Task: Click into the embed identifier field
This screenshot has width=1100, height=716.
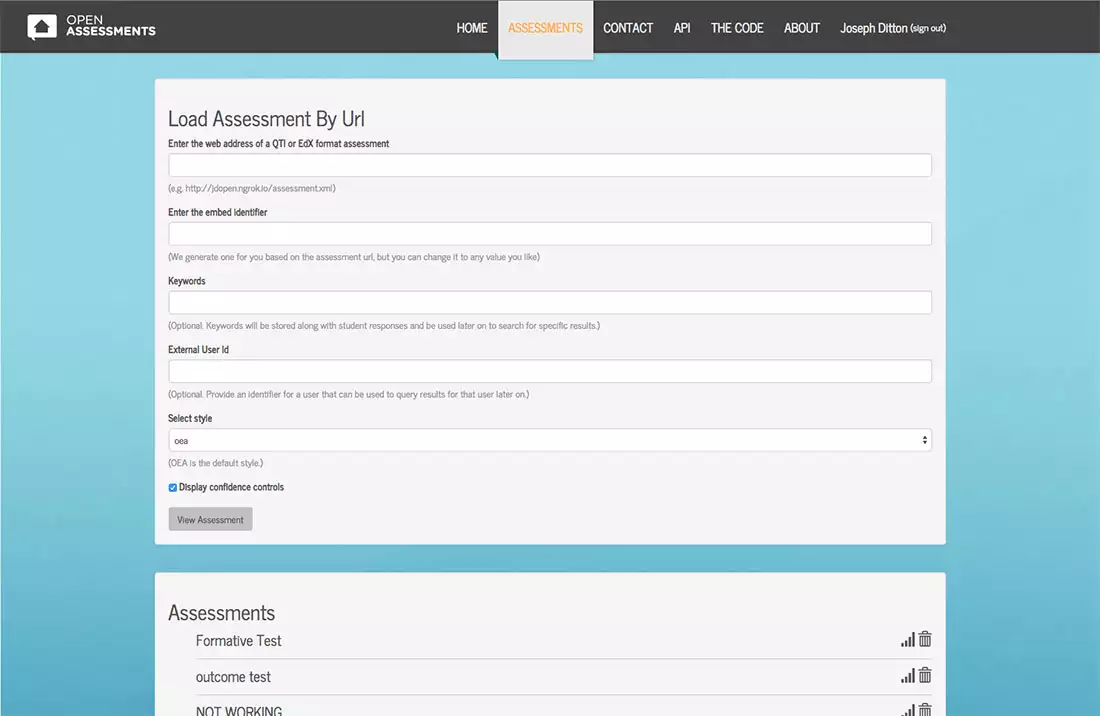Action: [x=550, y=234]
